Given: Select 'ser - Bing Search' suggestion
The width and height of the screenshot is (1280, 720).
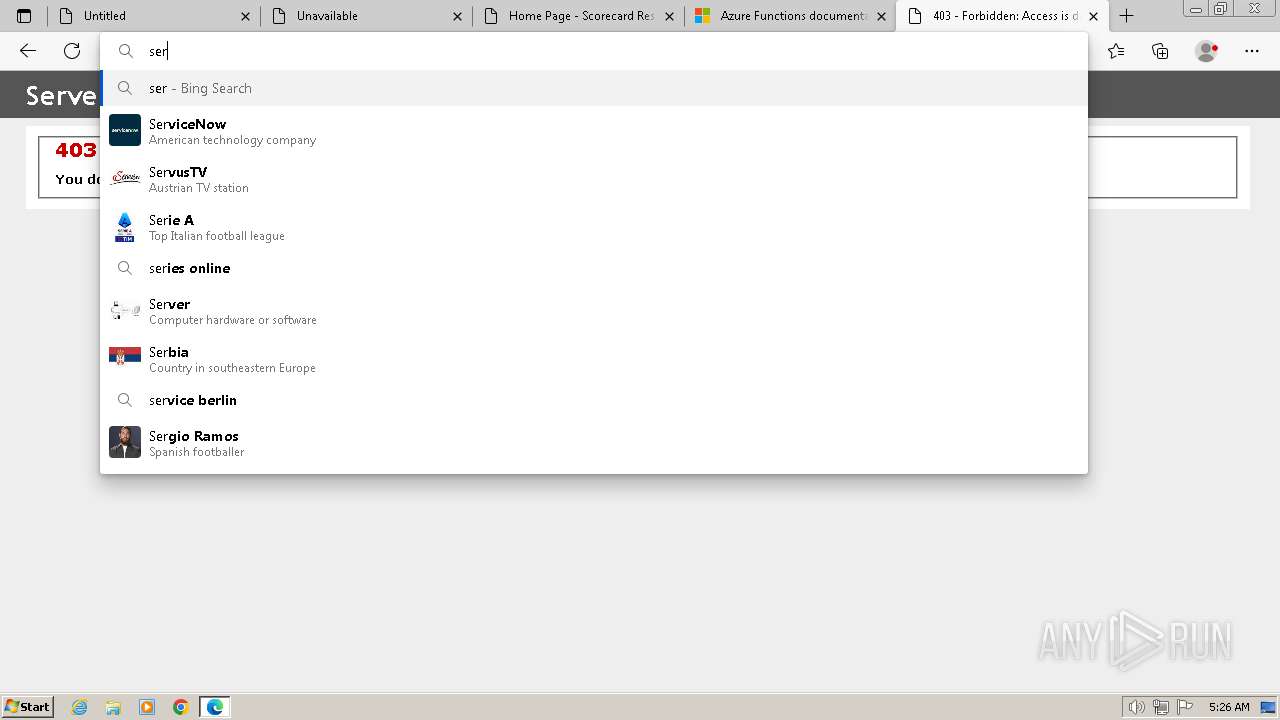Looking at the screenshot, I should [x=594, y=88].
